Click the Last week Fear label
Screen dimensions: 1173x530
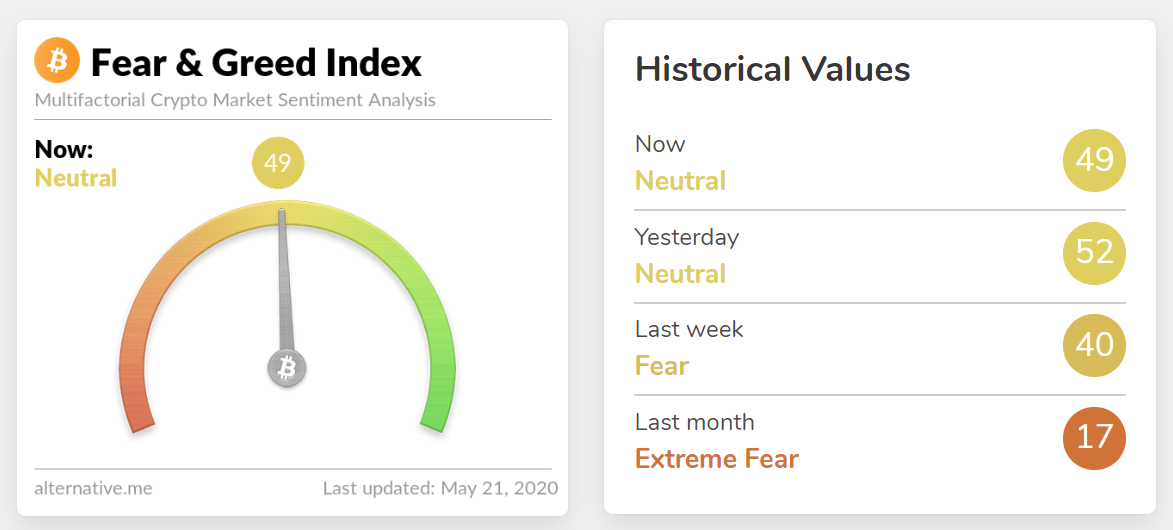click(662, 366)
